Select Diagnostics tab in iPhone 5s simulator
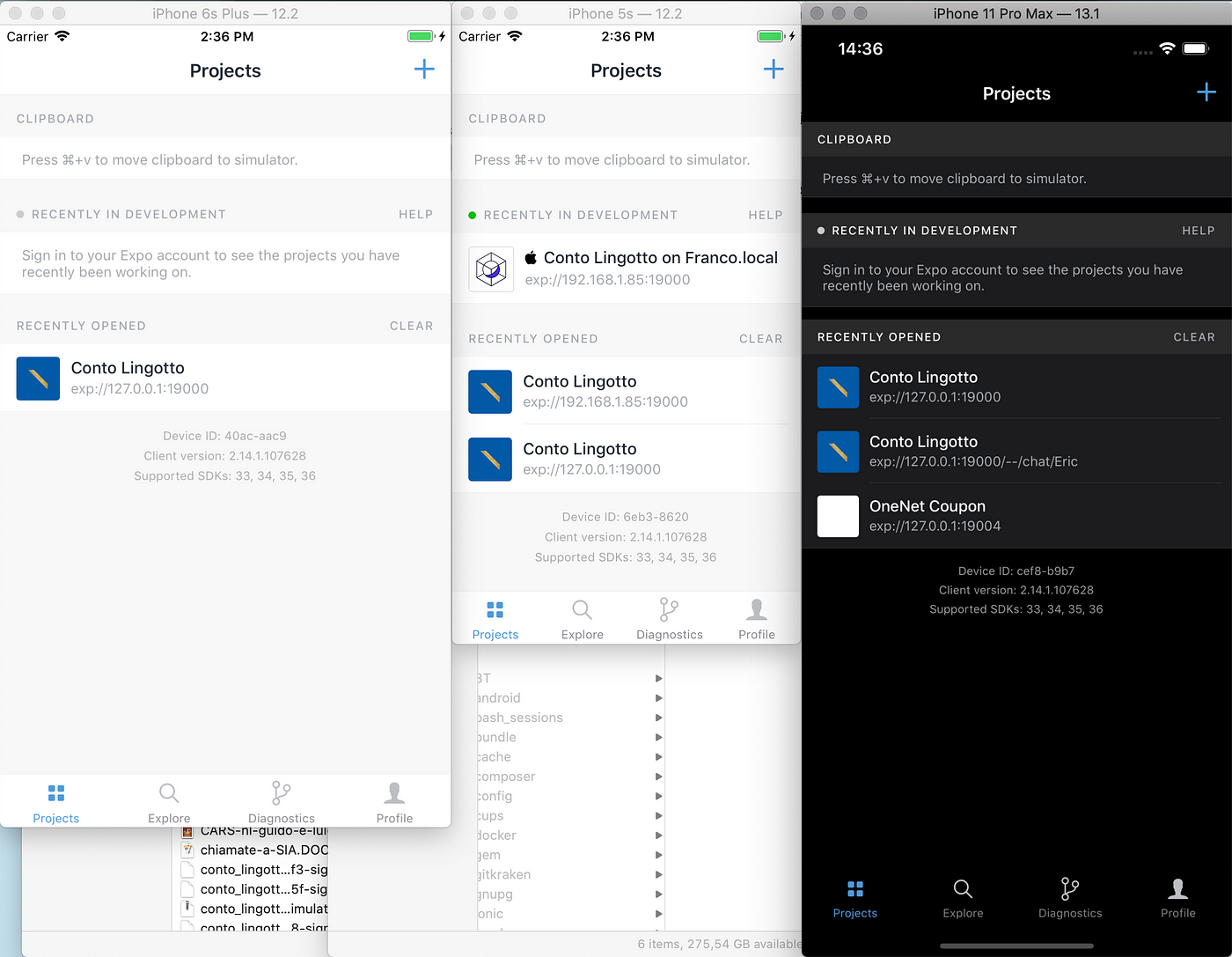Viewport: 1232px width, 957px height. coord(670,620)
